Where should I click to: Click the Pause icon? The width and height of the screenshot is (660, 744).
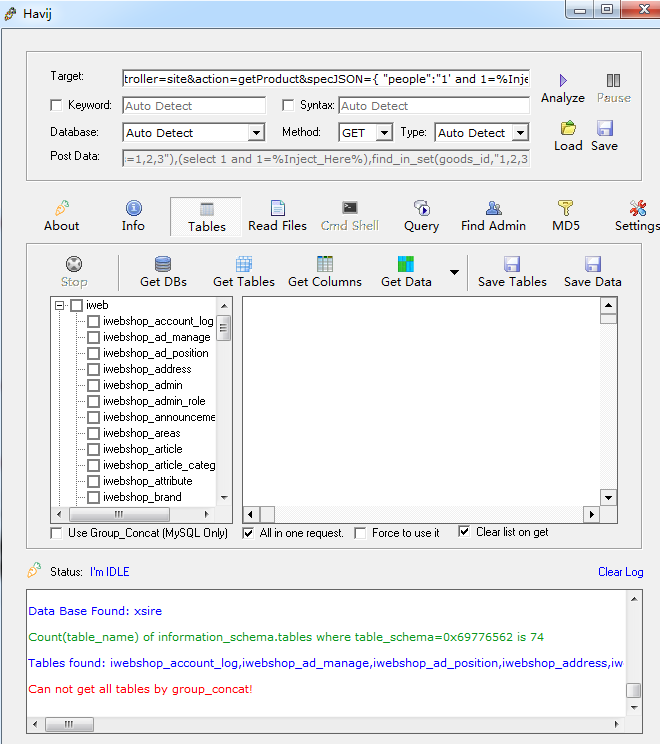tap(614, 80)
